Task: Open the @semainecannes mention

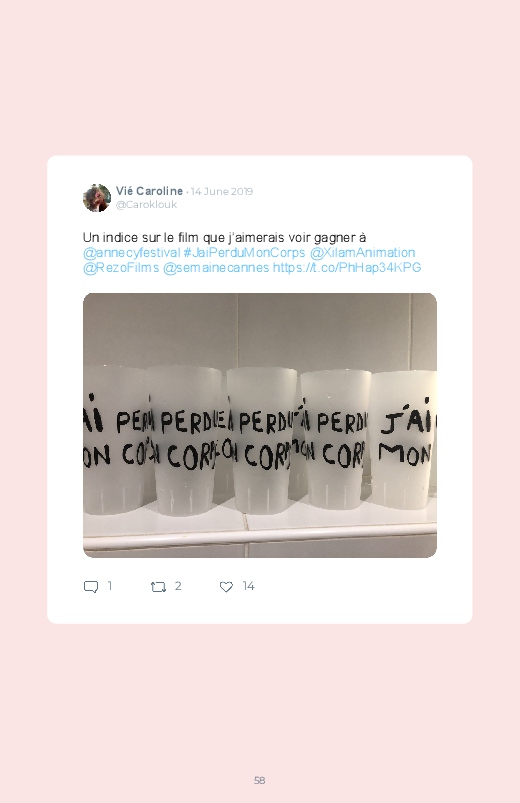Action: point(216,268)
